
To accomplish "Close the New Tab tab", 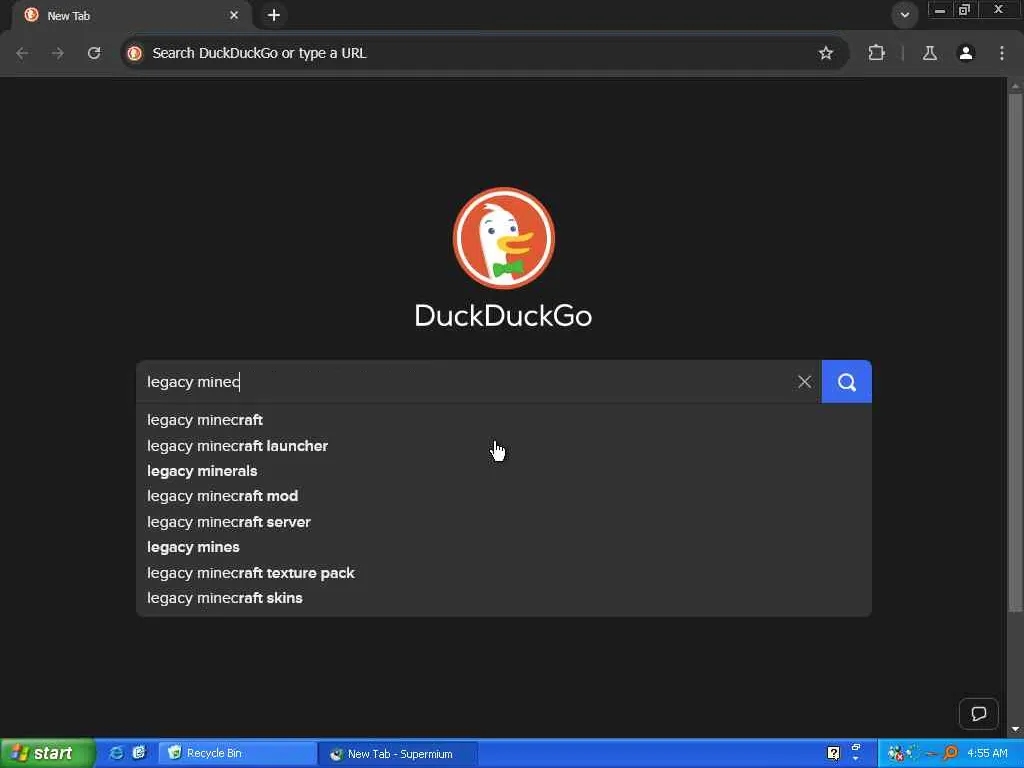I will [234, 15].
